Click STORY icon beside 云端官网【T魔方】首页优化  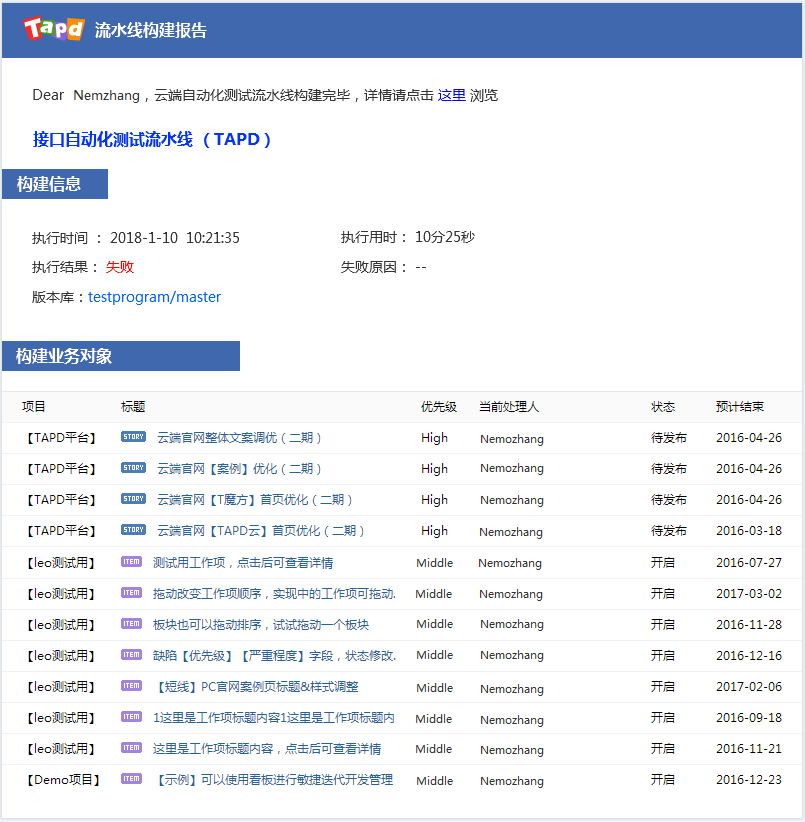(133, 499)
